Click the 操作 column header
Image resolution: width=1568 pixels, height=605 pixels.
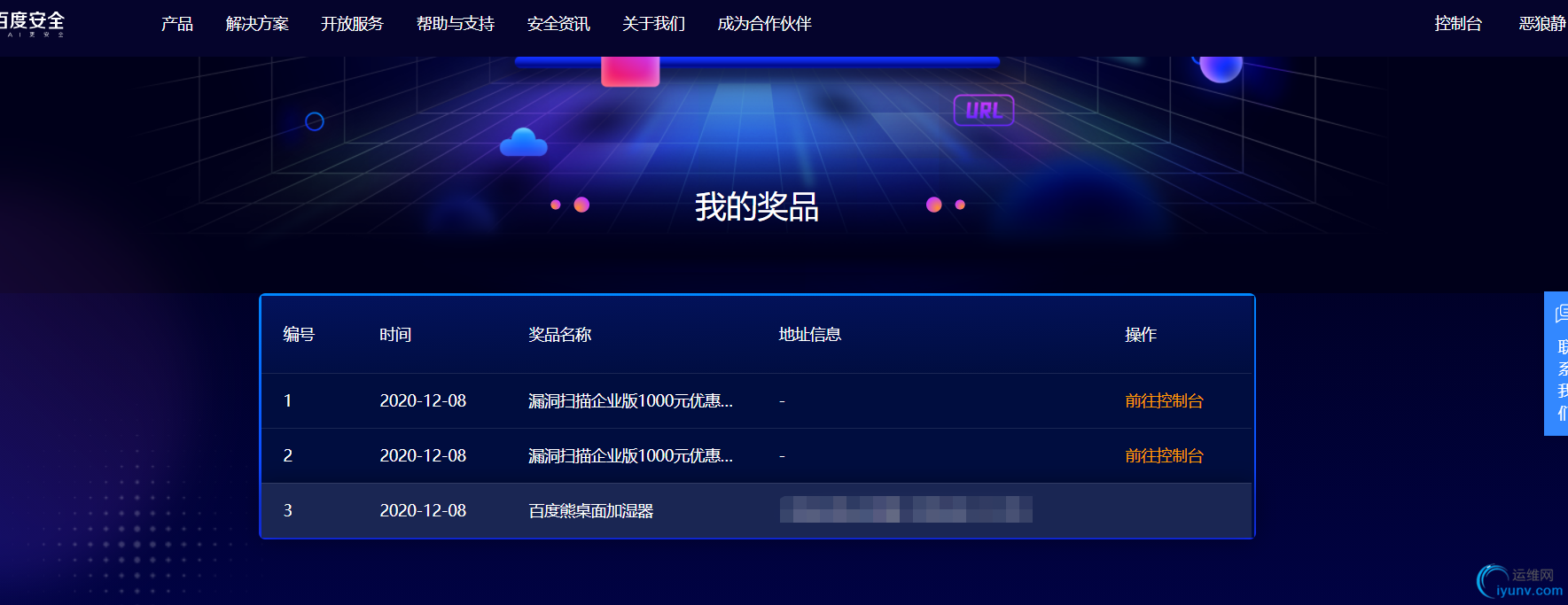(x=1141, y=335)
